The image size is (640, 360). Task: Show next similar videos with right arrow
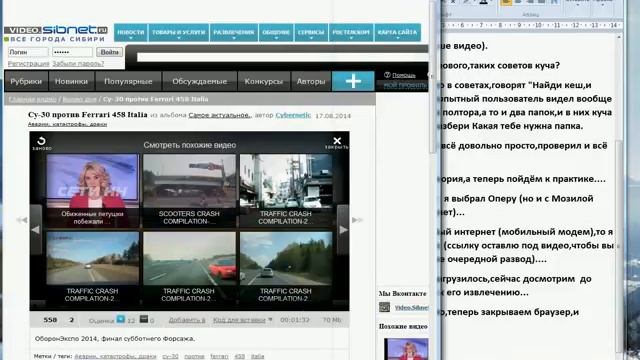(343, 230)
